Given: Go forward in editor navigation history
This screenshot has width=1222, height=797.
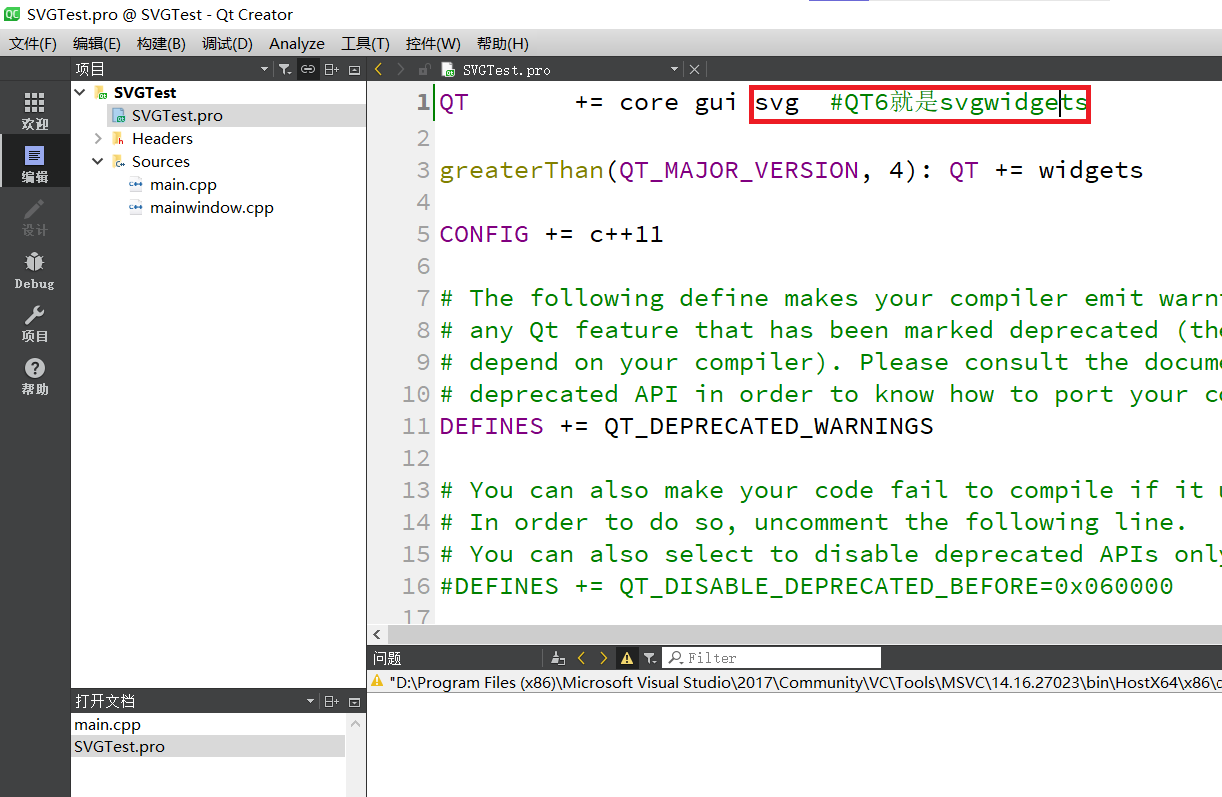Looking at the screenshot, I should pos(401,69).
